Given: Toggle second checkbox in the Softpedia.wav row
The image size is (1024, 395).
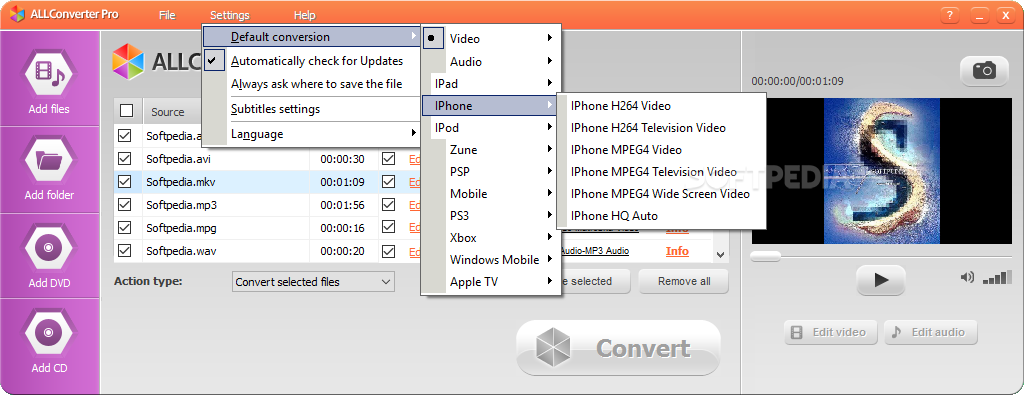Looking at the screenshot, I should point(389,250).
